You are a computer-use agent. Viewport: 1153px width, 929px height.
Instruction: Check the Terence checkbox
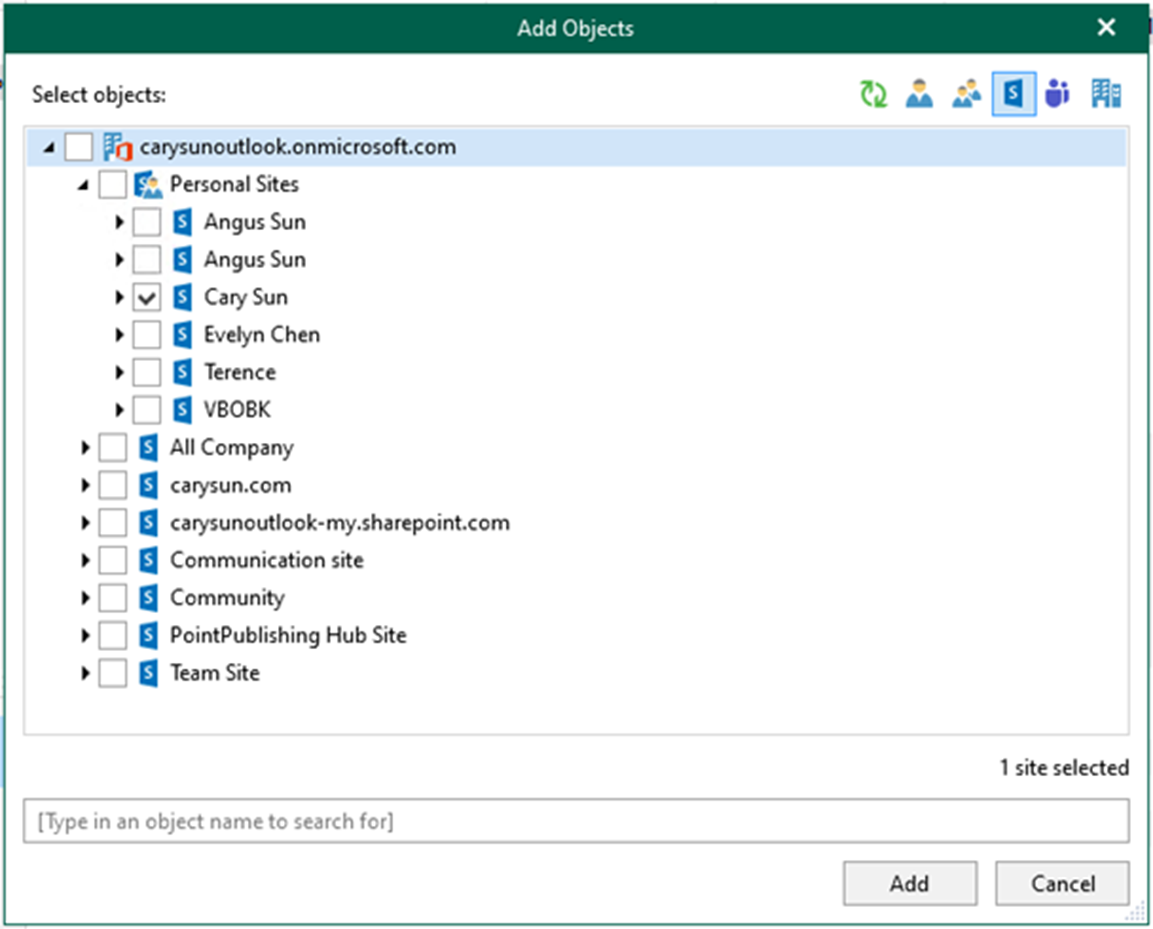tap(147, 372)
